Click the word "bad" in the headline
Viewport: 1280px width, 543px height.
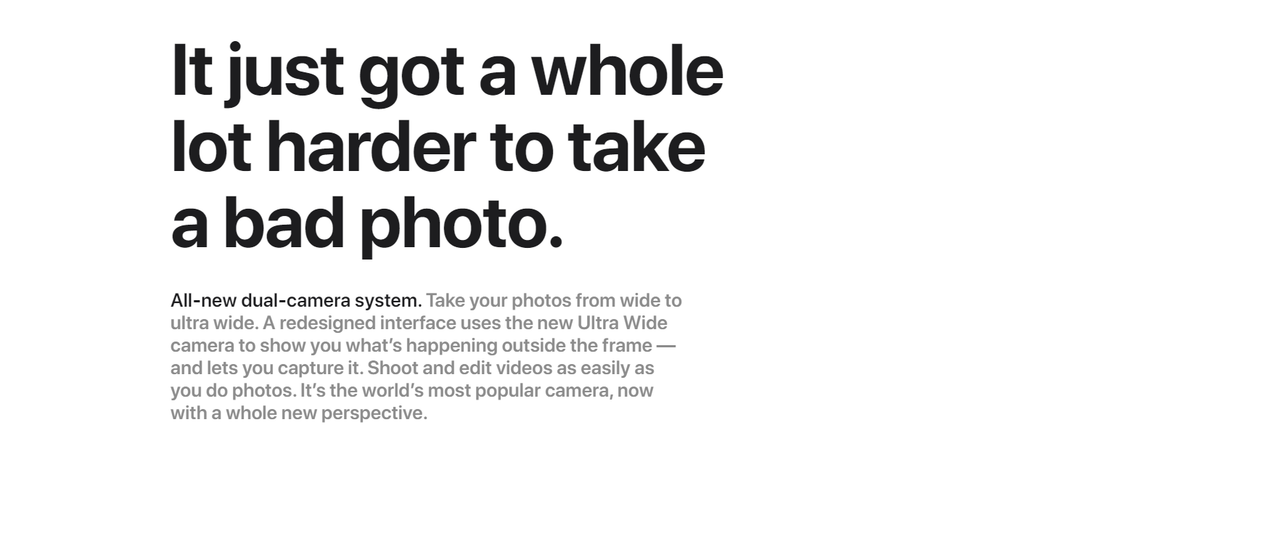283,222
